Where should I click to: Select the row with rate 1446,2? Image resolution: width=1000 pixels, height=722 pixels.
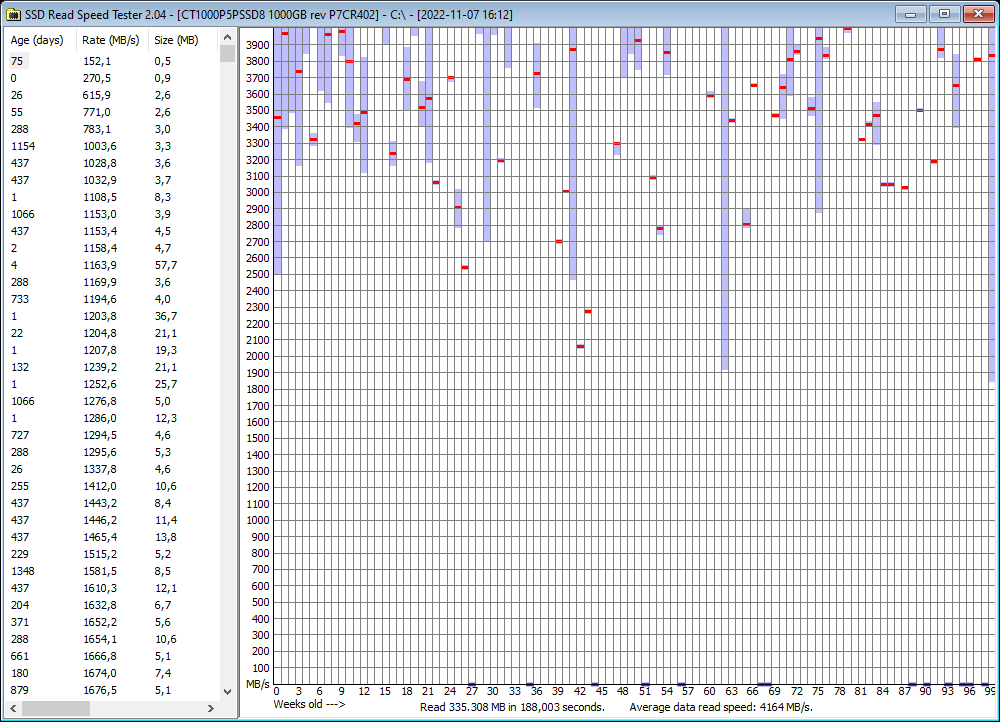pos(112,520)
